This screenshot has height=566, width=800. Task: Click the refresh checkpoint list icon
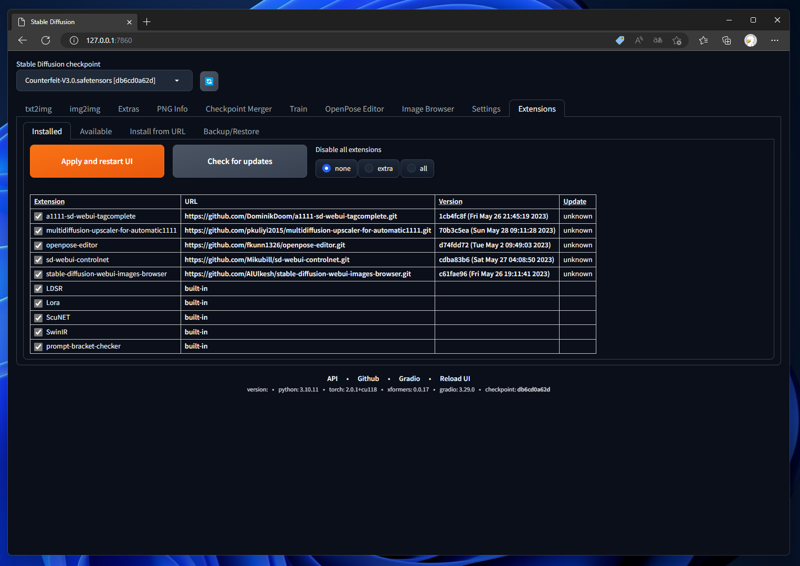pos(209,81)
